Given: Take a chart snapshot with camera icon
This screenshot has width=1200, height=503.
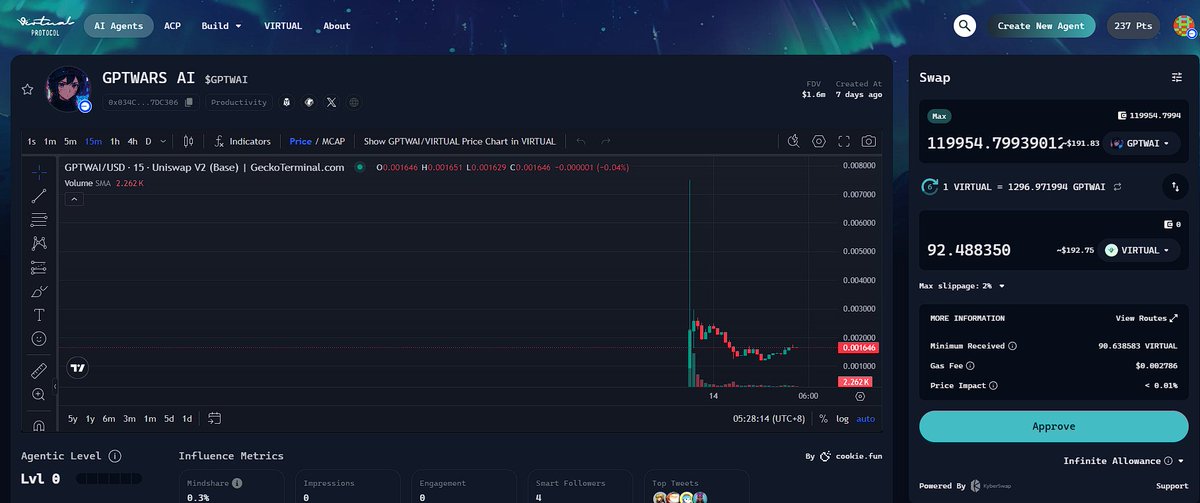Looking at the screenshot, I should coord(869,141).
